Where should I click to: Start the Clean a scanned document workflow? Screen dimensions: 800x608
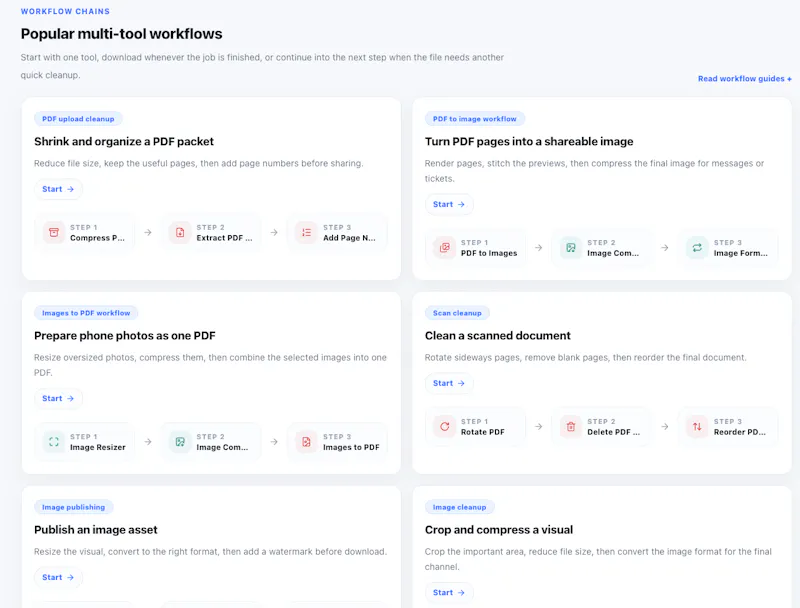pyautogui.click(x=449, y=383)
